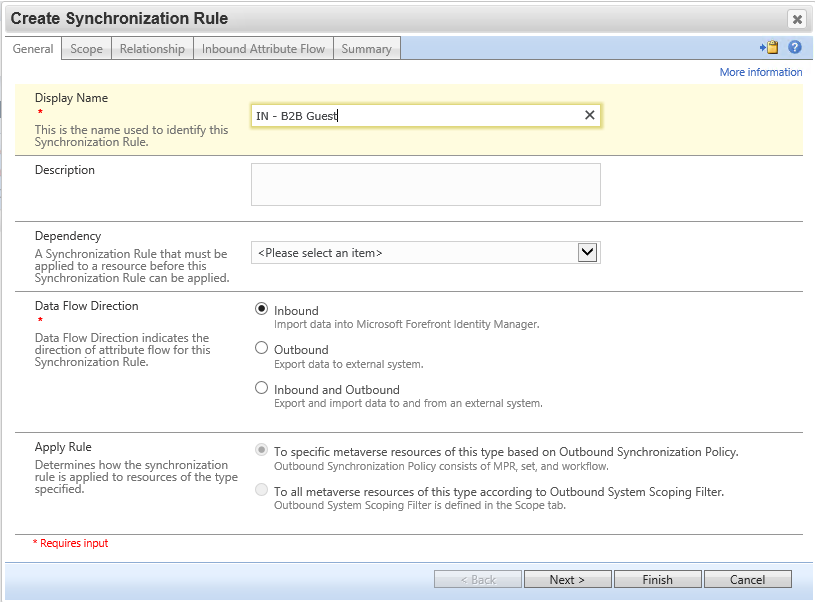Open the Relationship tab

coord(152,49)
